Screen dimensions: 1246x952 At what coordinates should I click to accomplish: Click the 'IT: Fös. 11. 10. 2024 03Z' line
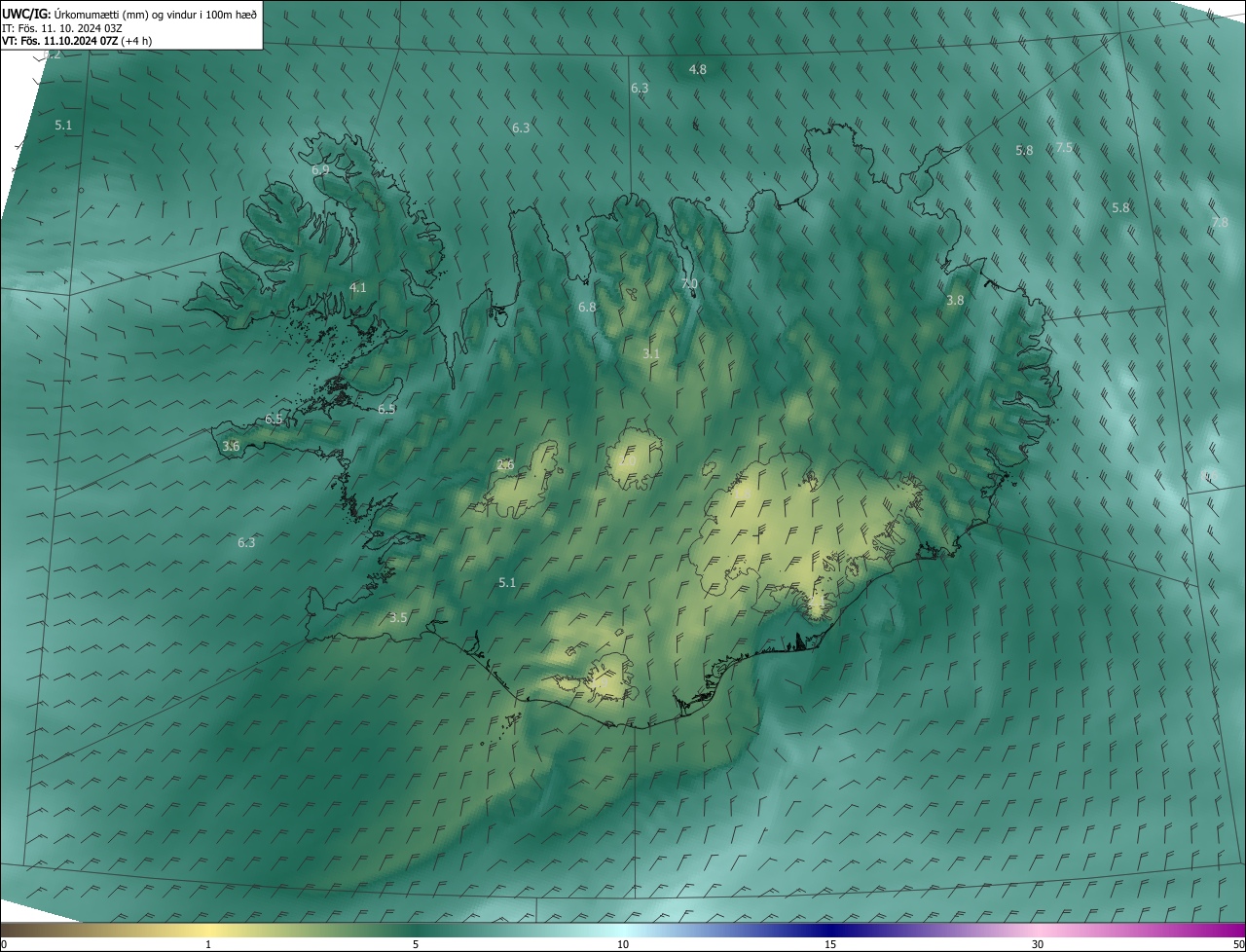click(60, 28)
